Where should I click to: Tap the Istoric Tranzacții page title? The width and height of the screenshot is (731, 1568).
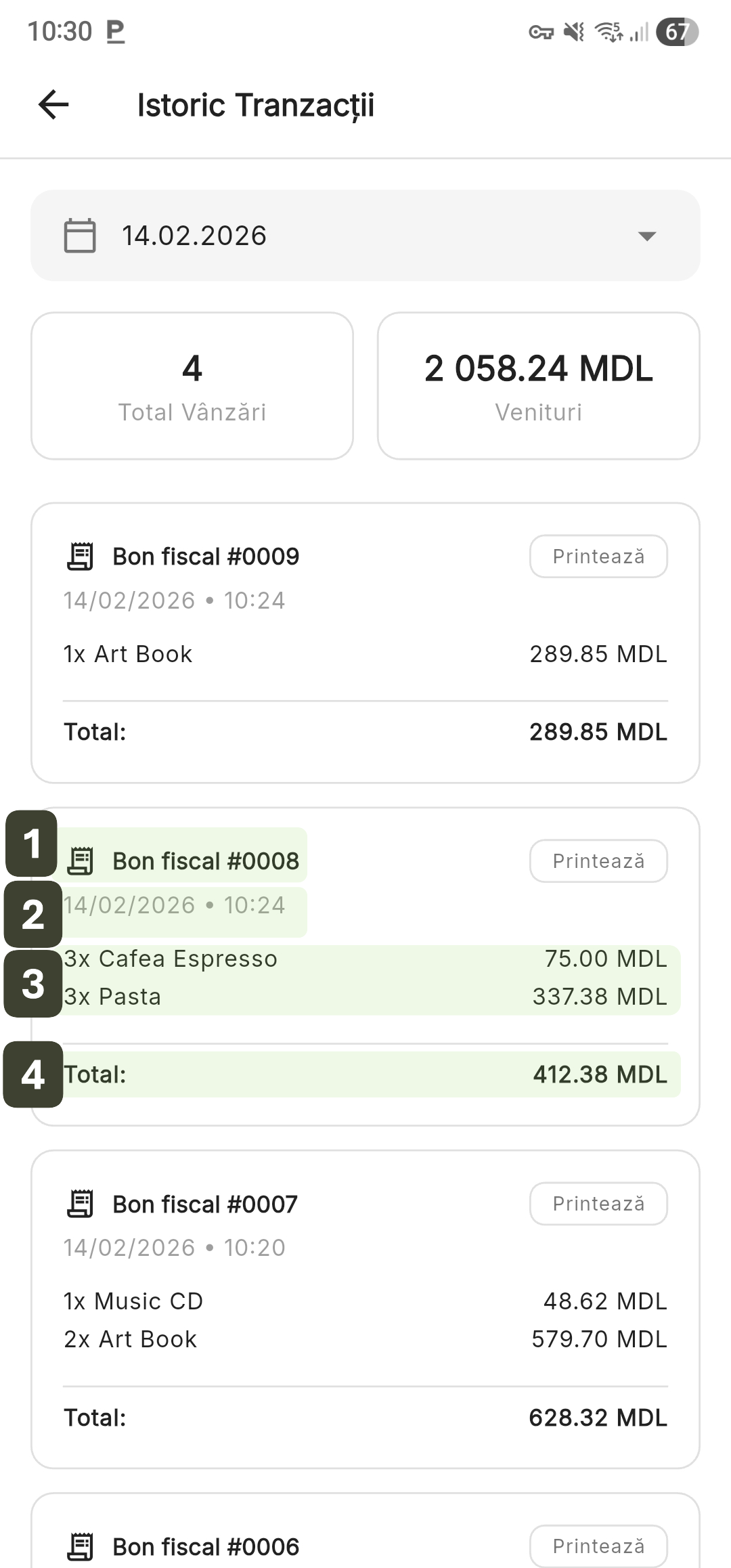pyautogui.click(x=255, y=106)
